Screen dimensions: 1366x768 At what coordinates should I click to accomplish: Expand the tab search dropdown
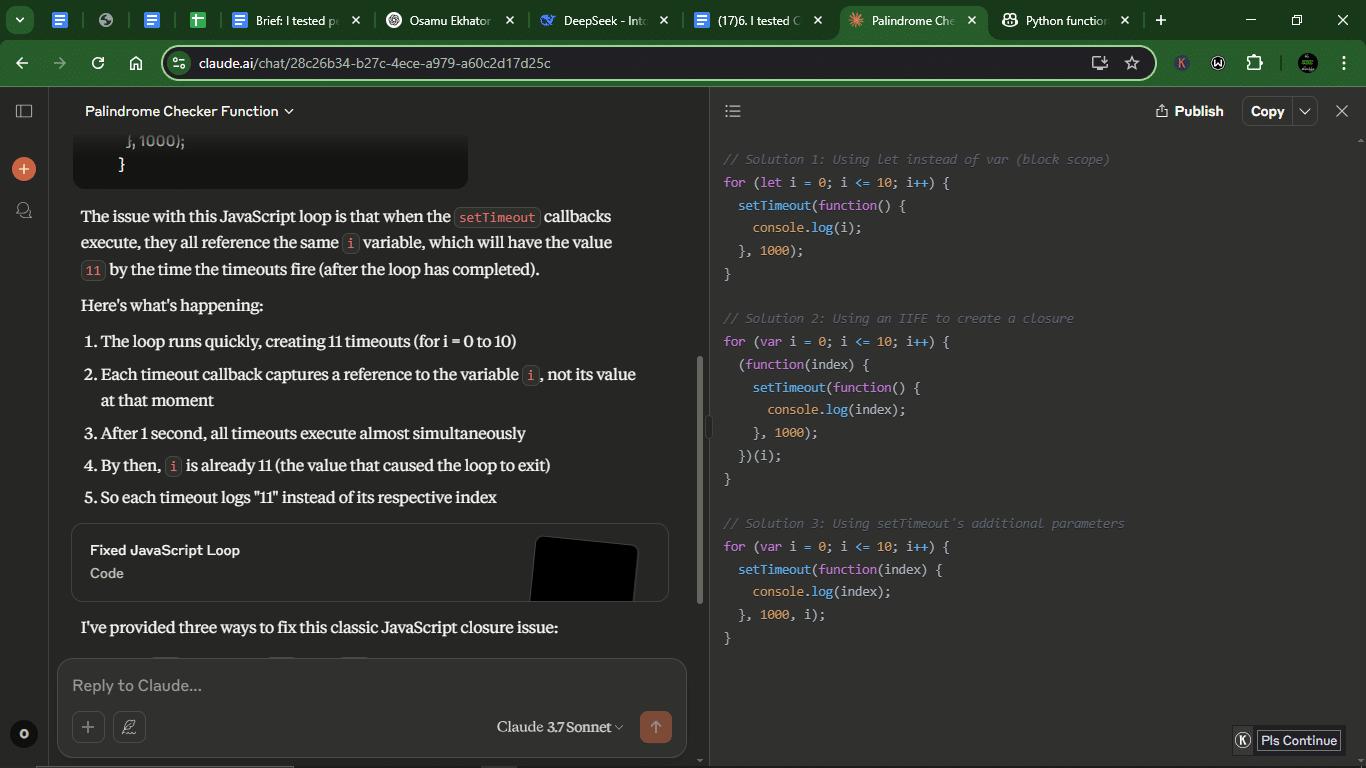tap(19, 20)
